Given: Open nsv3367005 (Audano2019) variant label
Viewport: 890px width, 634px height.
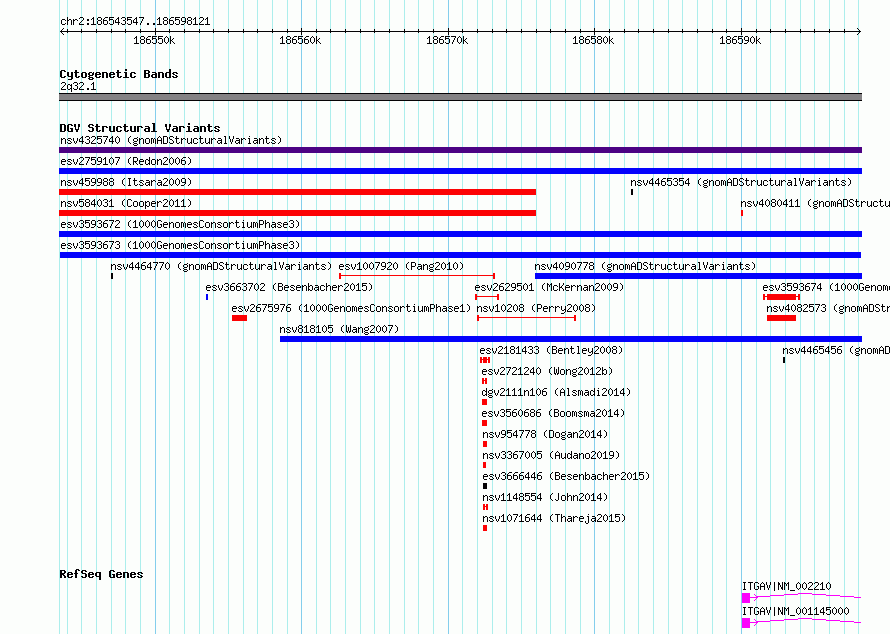Looking at the screenshot, I should click(551, 455).
